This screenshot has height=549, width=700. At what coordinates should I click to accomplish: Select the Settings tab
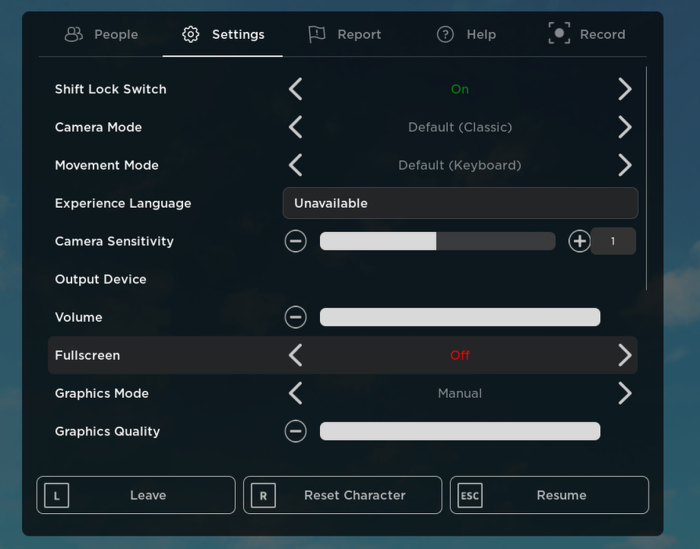[x=223, y=34]
